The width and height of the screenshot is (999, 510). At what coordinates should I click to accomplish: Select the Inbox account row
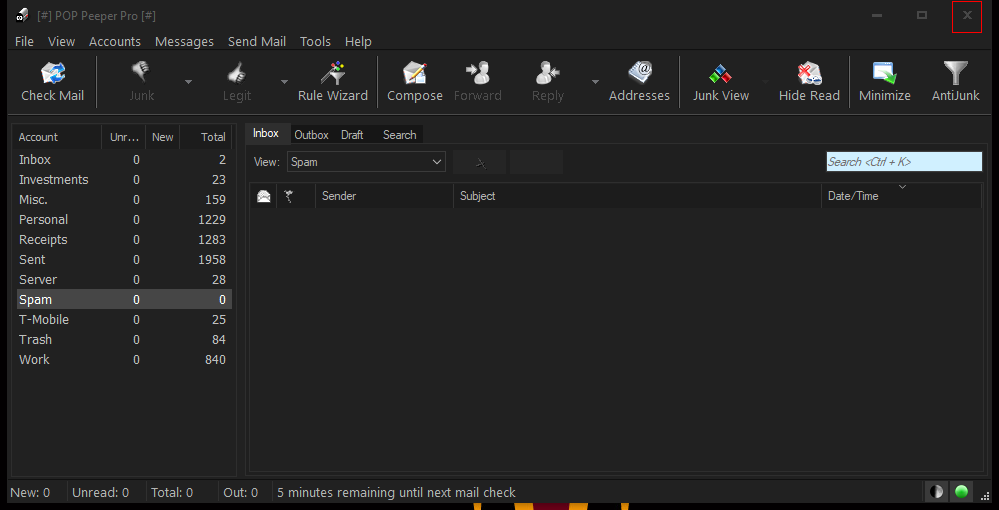[x=122, y=159]
